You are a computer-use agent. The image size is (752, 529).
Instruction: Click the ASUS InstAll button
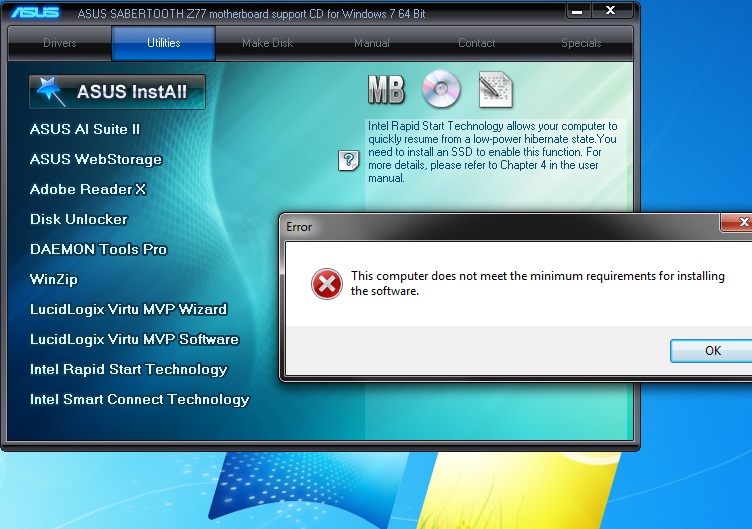tap(117, 92)
